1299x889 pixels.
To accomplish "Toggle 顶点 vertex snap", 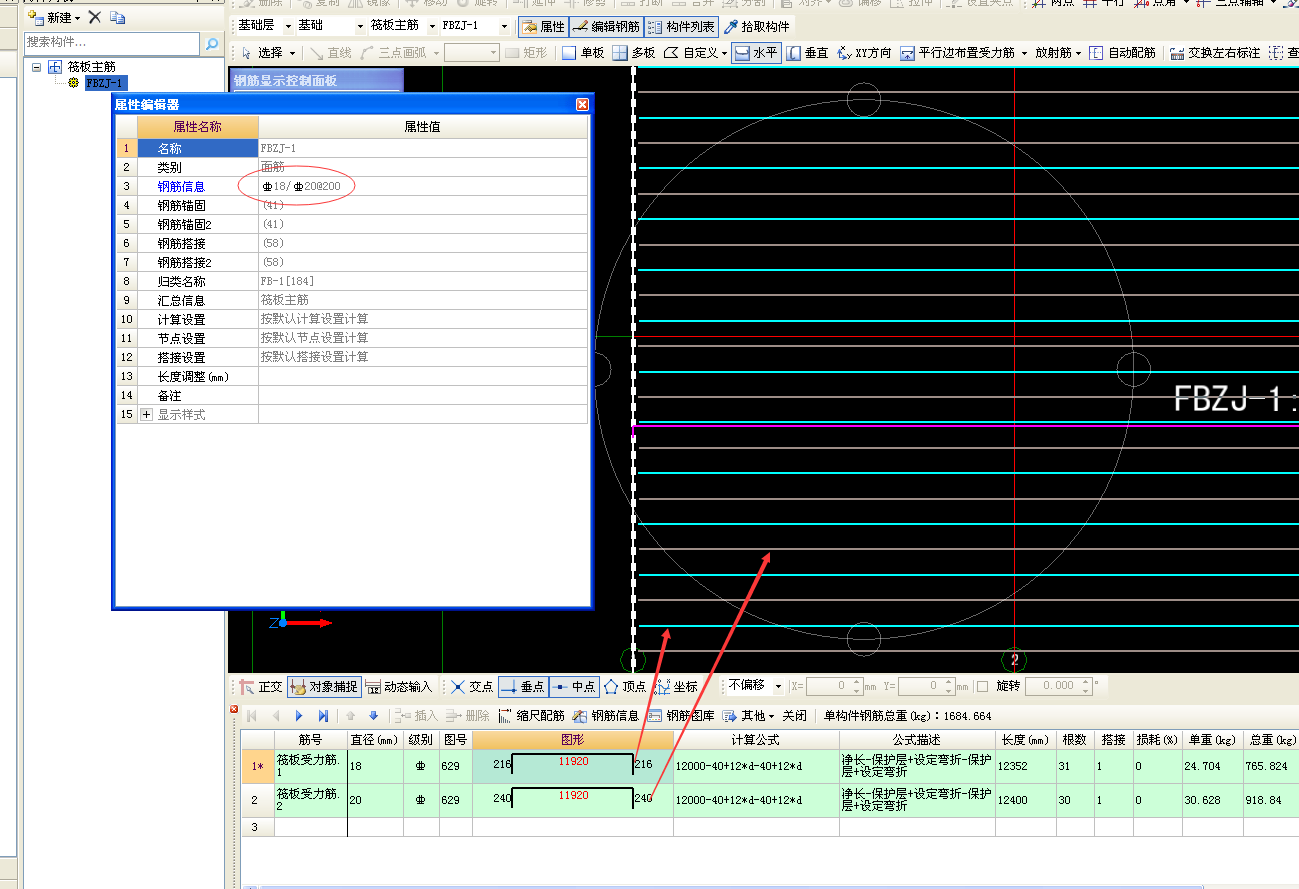I will tap(625, 687).
